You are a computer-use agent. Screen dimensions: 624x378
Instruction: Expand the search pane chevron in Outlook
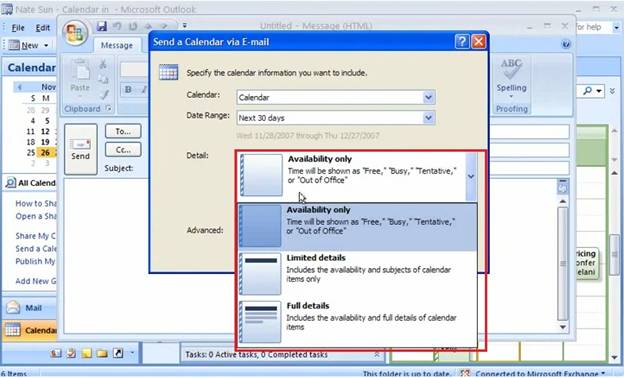(x=612, y=91)
